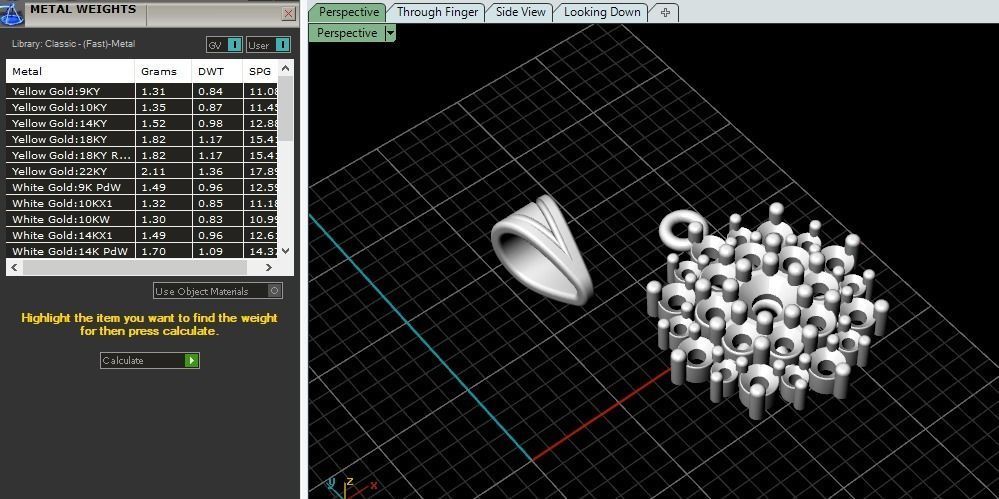The height and width of the screenshot is (499, 999).
Task: Select the cluster pendant model in the viewport
Action: click(x=767, y=310)
